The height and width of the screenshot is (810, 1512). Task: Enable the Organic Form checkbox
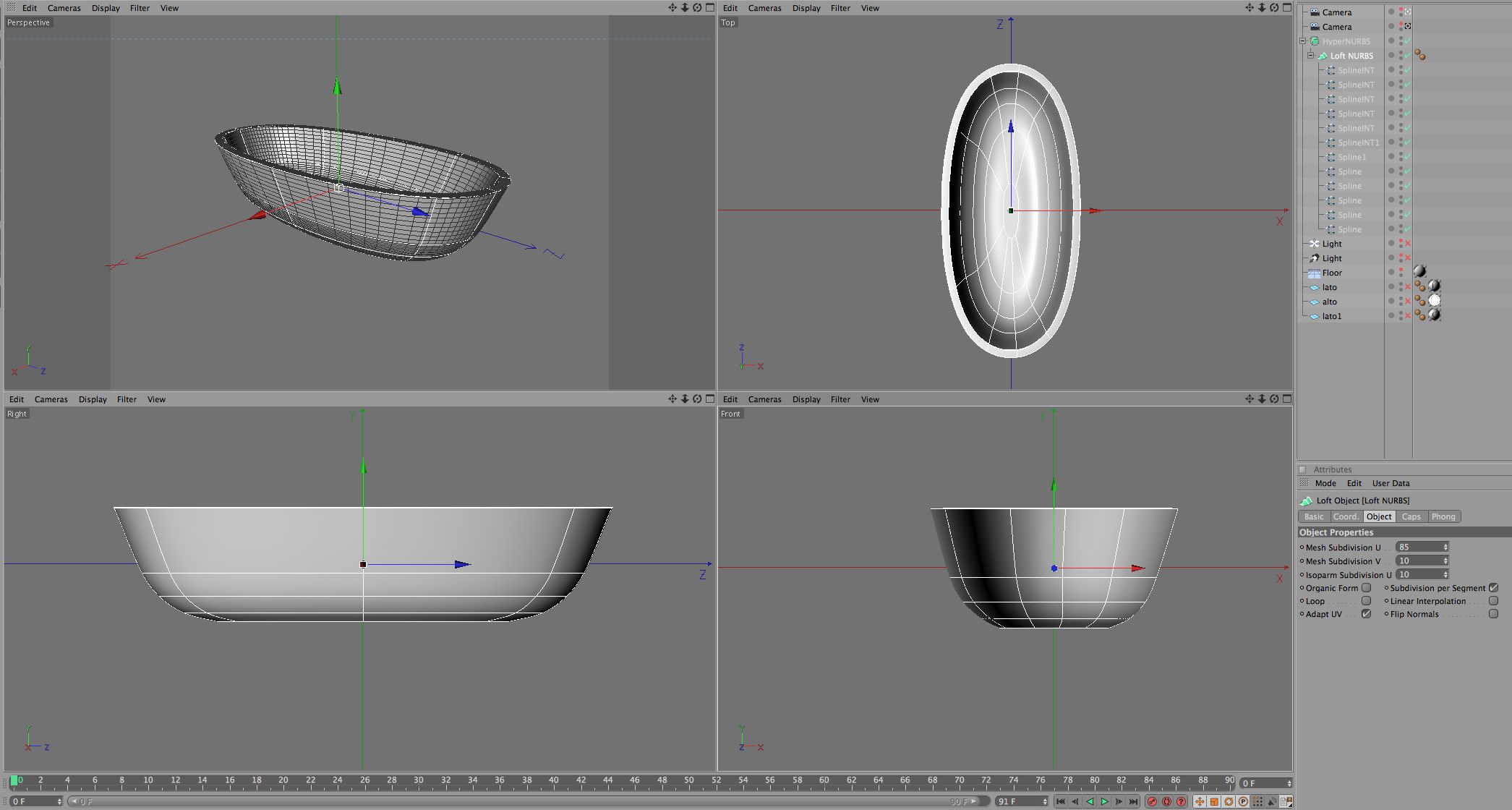click(1366, 588)
